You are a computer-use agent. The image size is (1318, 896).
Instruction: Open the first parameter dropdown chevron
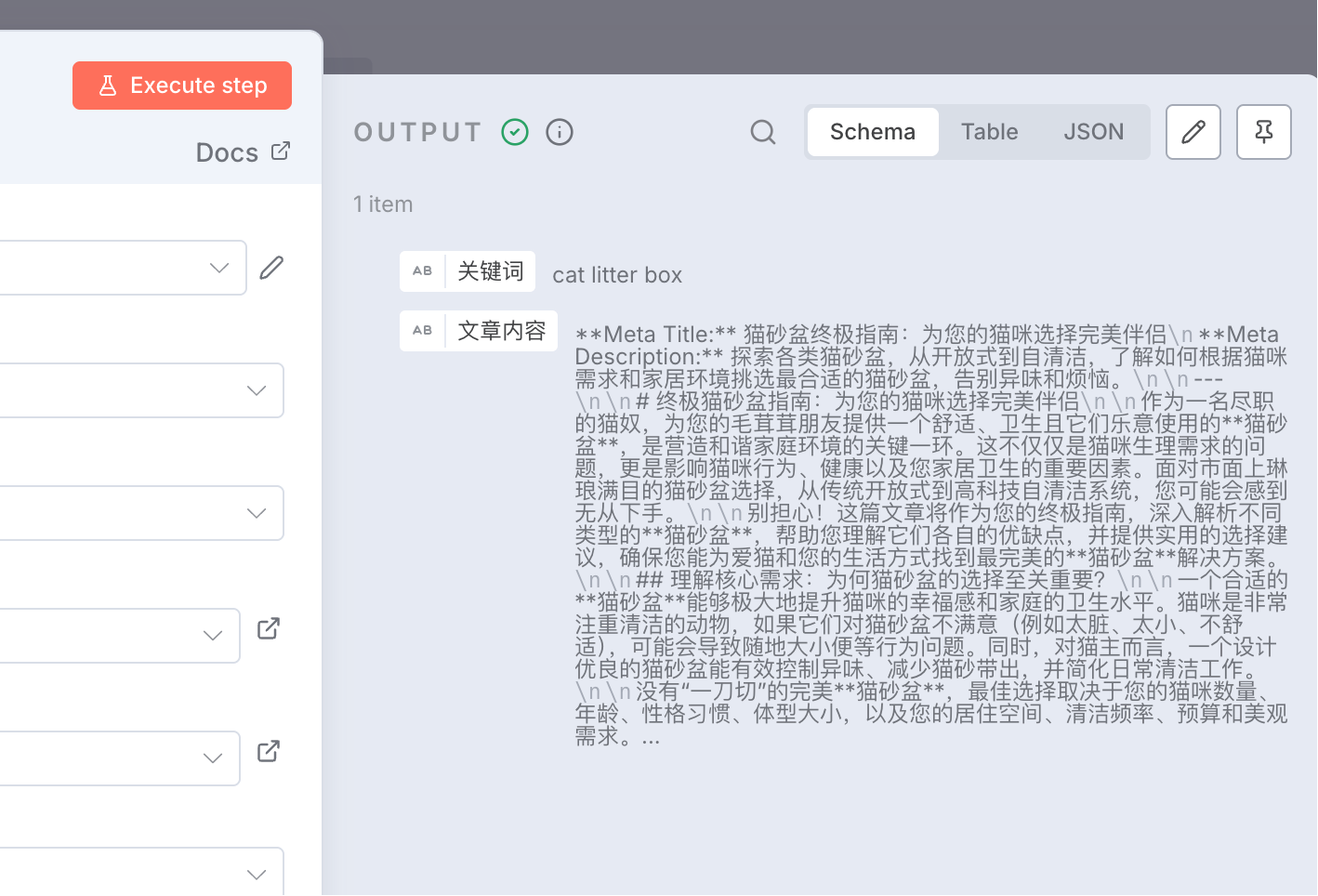pyautogui.click(x=219, y=268)
